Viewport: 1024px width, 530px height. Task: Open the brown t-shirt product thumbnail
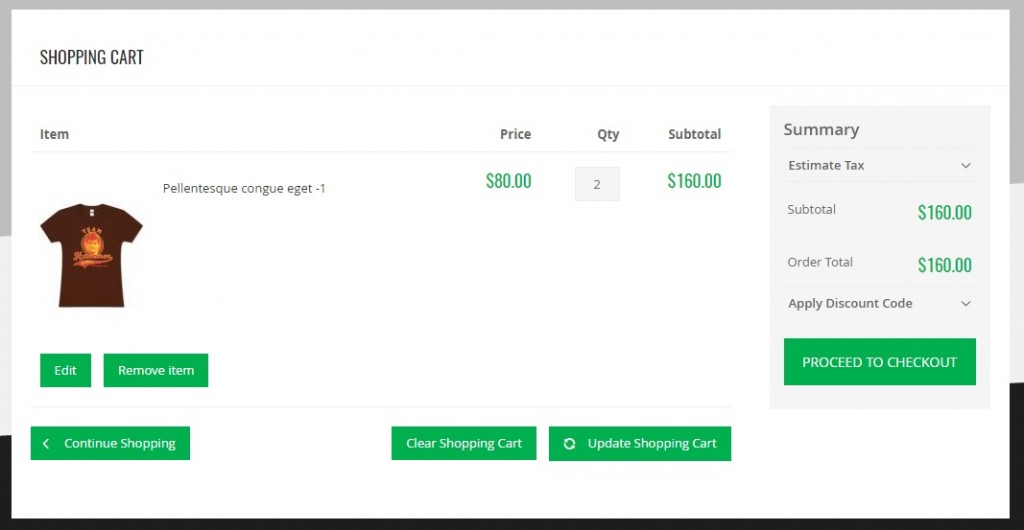click(x=91, y=255)
